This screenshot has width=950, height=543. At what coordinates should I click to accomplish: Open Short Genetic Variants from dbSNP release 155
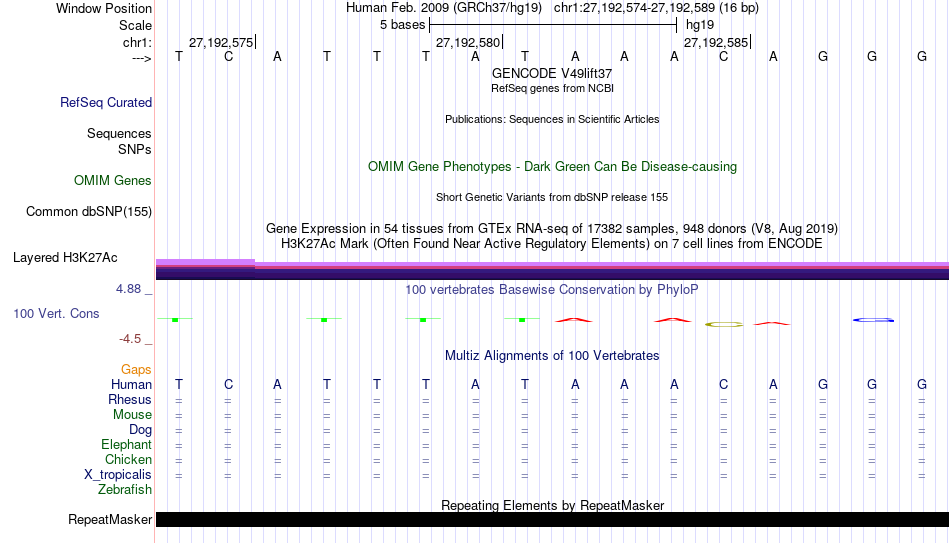tap(552, 198)
